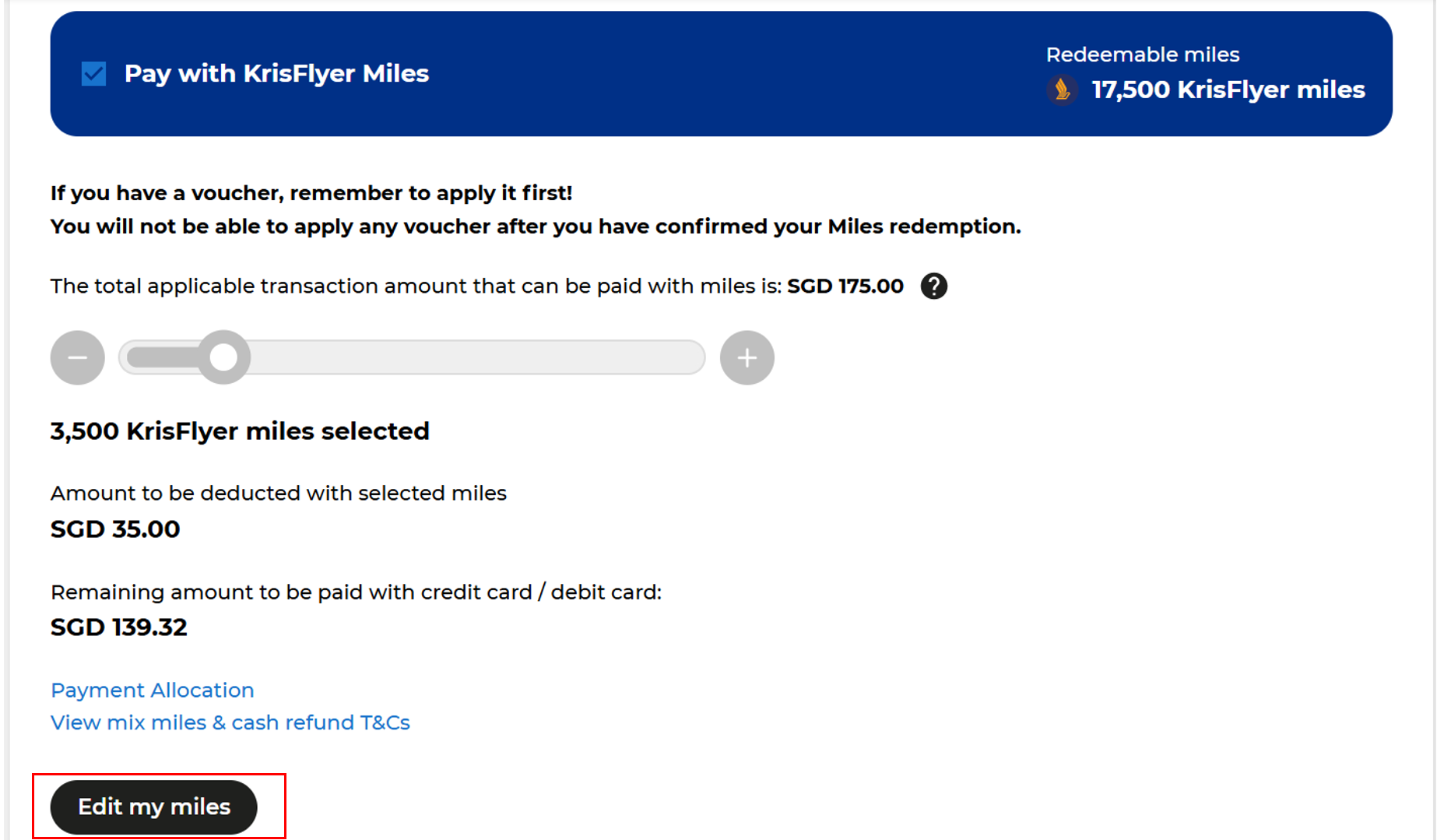
Task: Uncheck the Pay with KrisFlyer Miles checkbox
Action: (94, 74)
